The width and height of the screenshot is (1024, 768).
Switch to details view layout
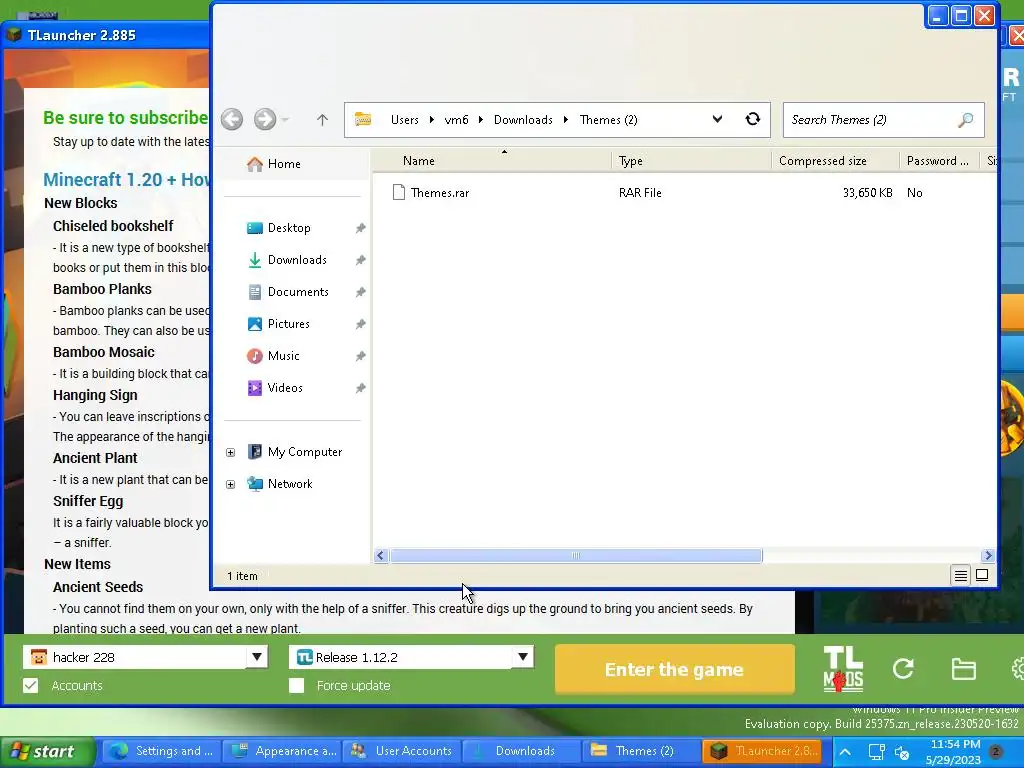(x=961, y=575)
